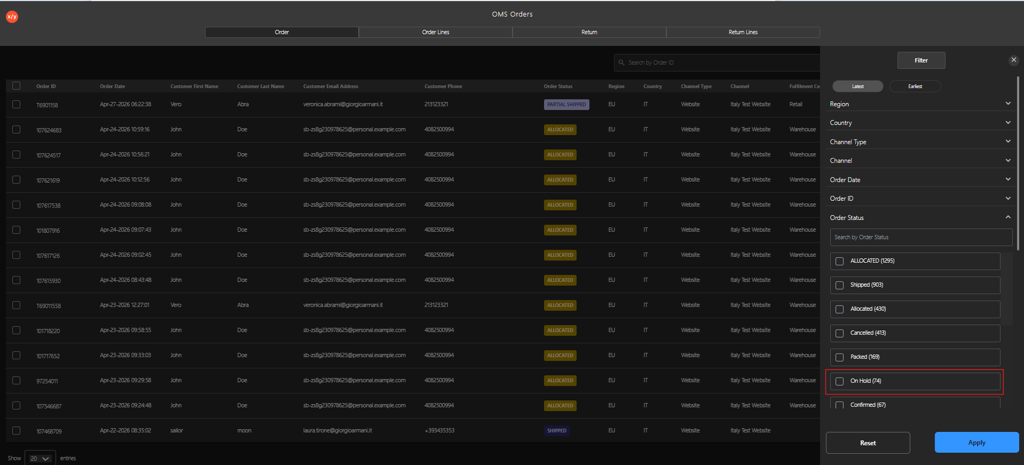Select the row checkbox for order 107624683
This screenshot has height=465, width=1024.
click(16, 129)
